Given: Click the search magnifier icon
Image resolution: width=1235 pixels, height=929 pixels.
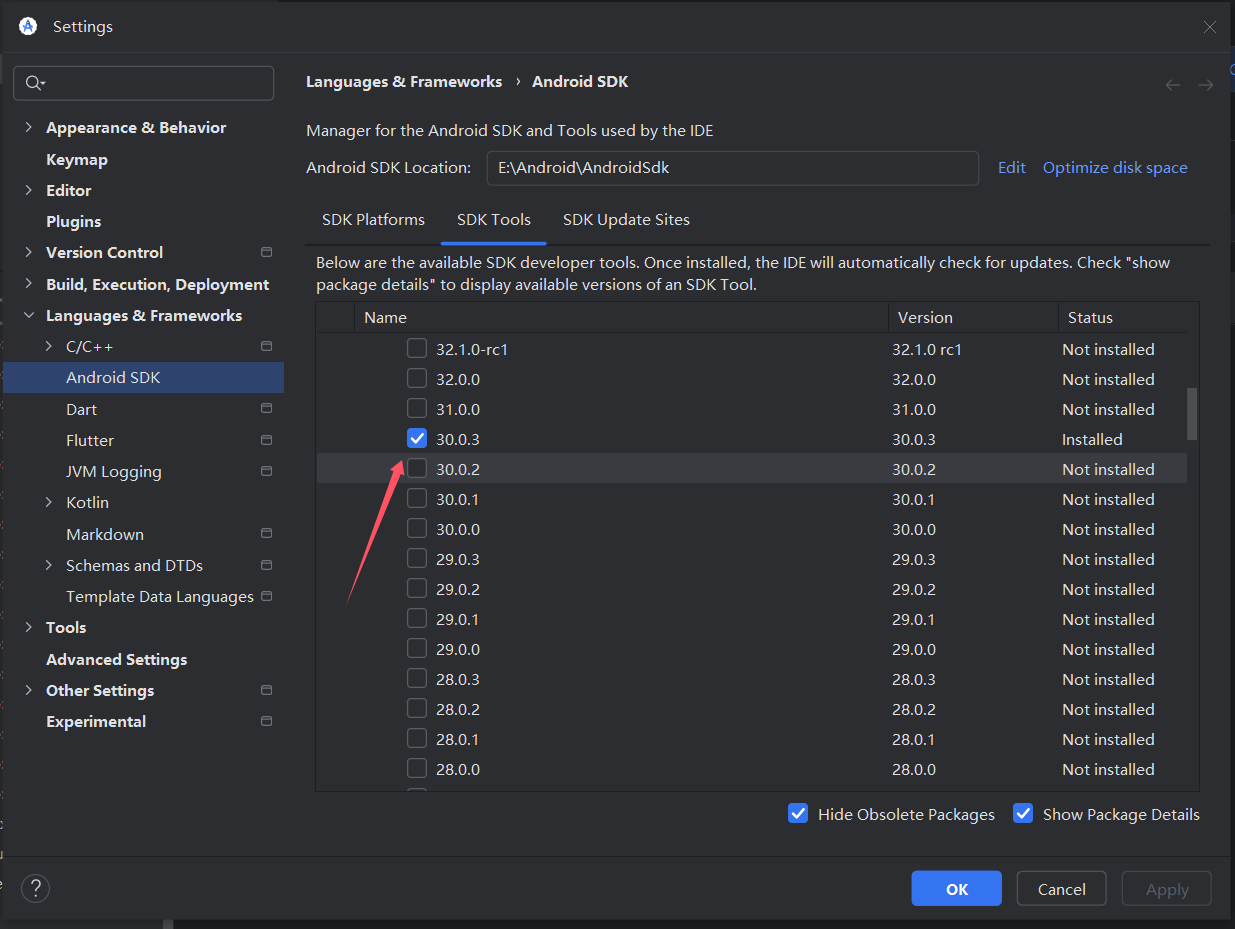Looking at the screenshot, I should pyautogui.click(x=34, y=83).
